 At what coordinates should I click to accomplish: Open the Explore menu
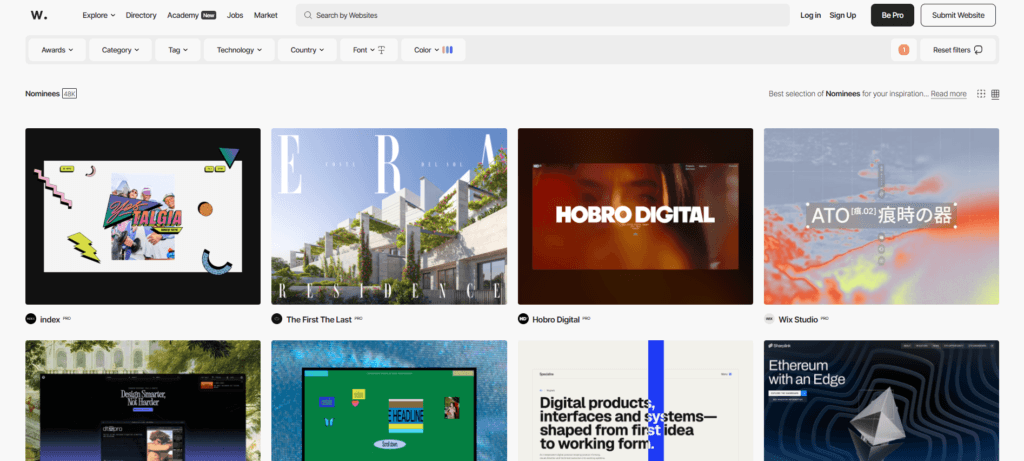coord(99,15)
